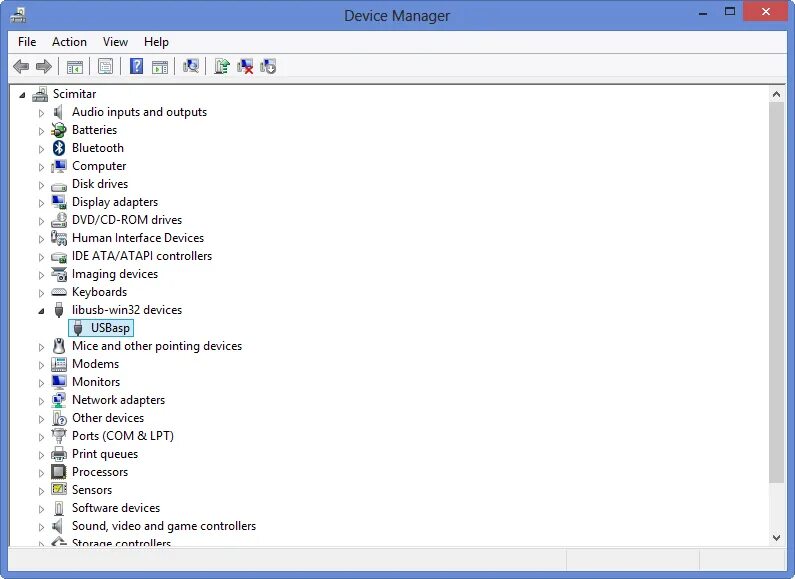Expand Audio inputs and outputs node
Viewport: 795px width, 579px height.
pyautogui.click(x=41, y=113)
